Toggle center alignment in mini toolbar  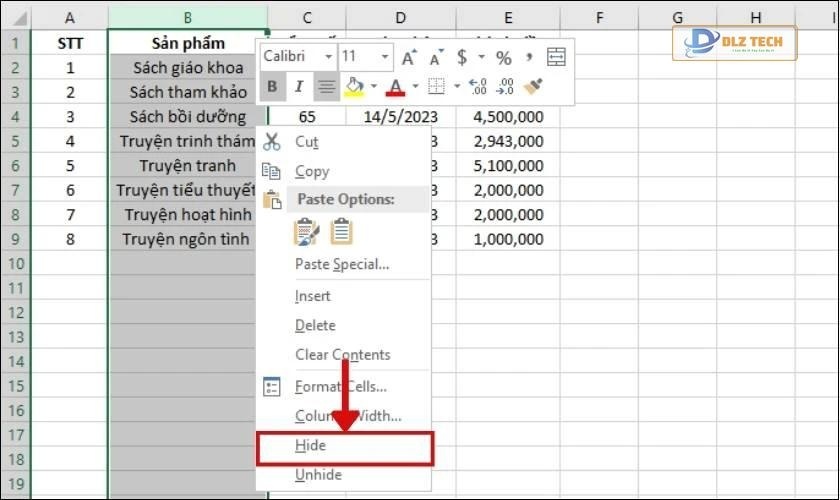(x=326, y=86)
